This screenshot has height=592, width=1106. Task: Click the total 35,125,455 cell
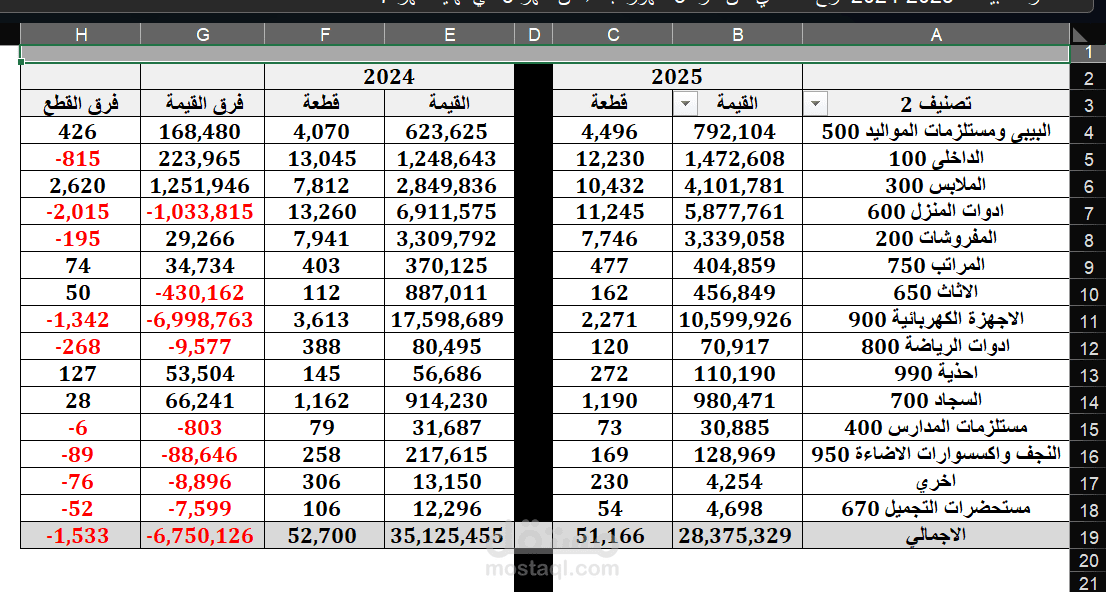click(447, 536)
